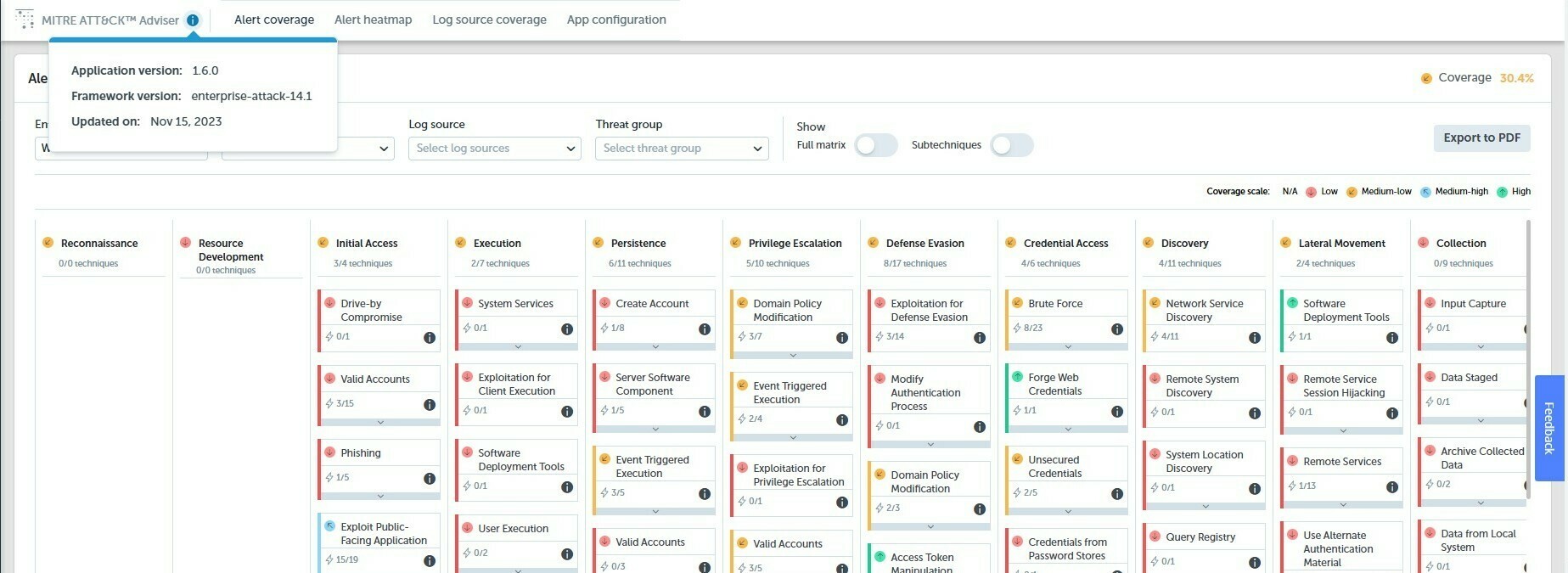1568x573 pixels.
Task: Show info for Query Registry technique
Action: [x=1255, y=563]
